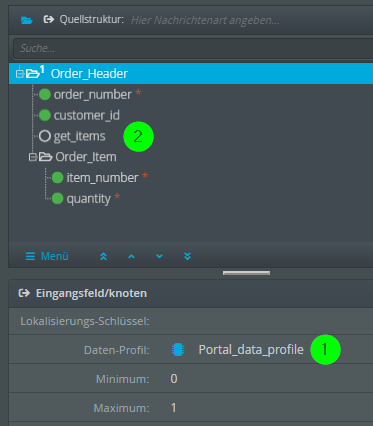Click green dot icon of quantity

[x=58, y=198]
